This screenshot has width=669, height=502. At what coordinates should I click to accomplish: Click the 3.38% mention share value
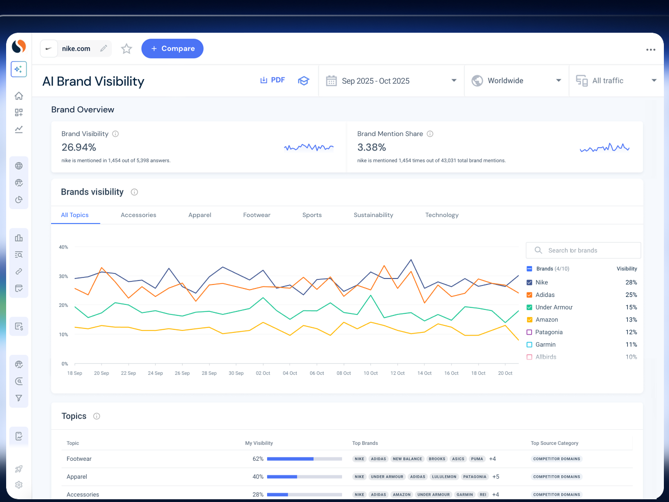click(x=372, y=148)
